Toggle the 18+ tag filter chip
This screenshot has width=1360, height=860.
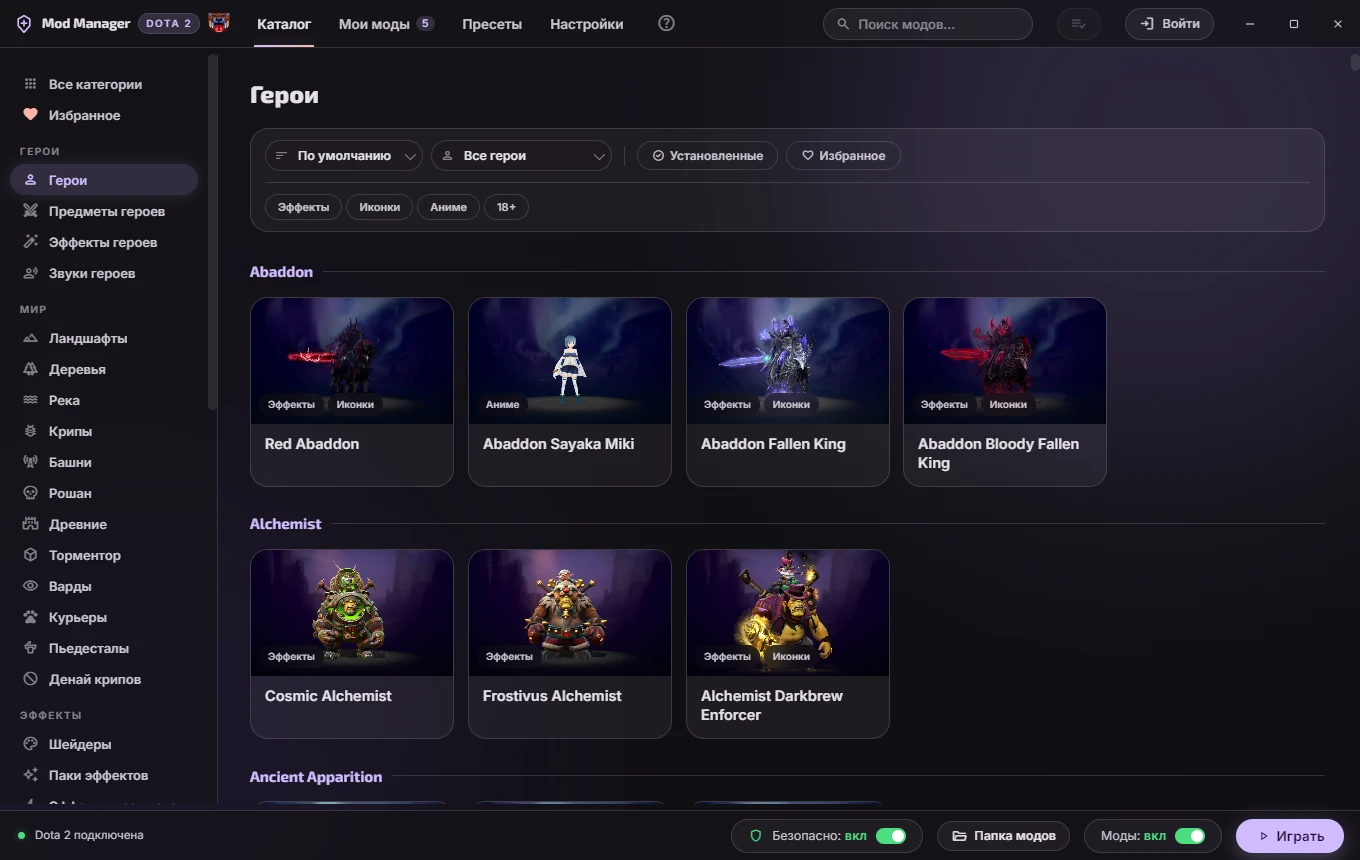506,207
